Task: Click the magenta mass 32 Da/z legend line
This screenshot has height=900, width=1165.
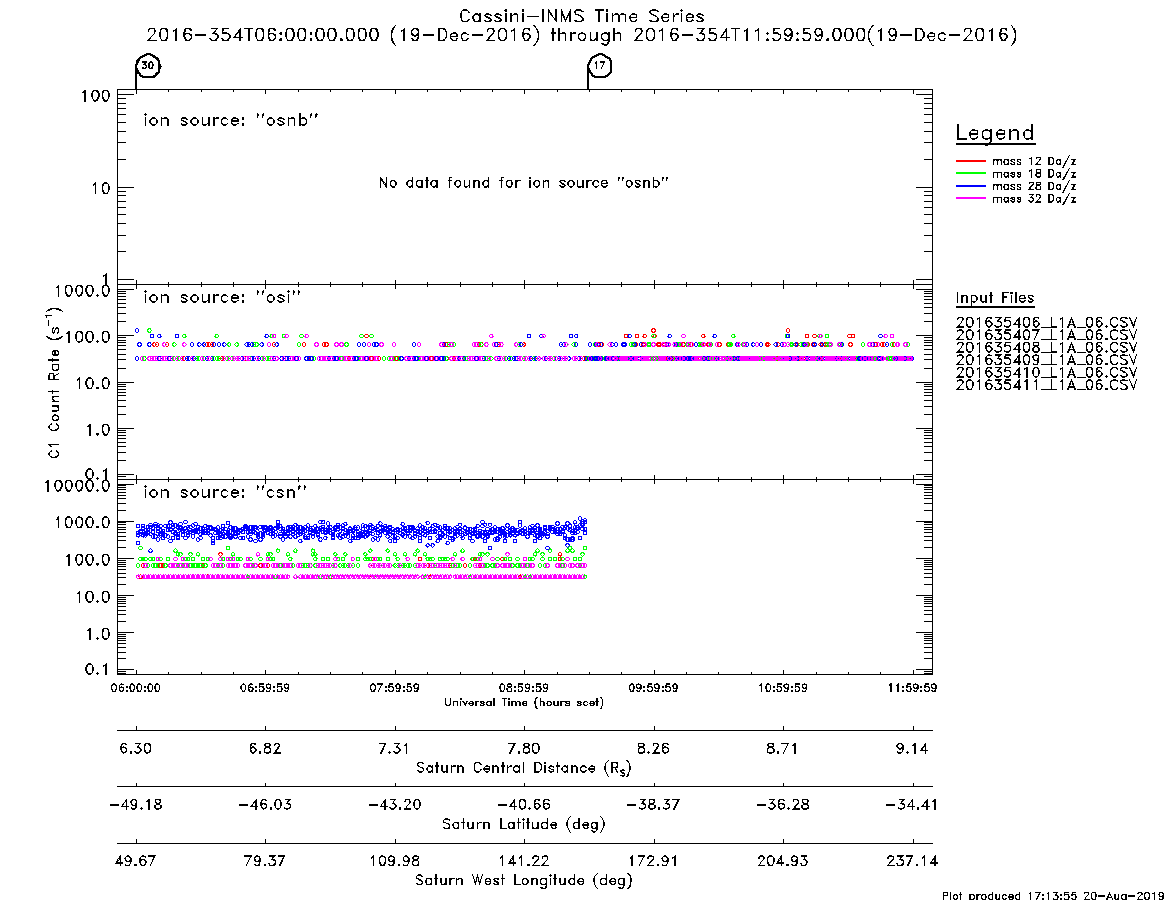Action: pyautogui.click(x=970, y=198)
